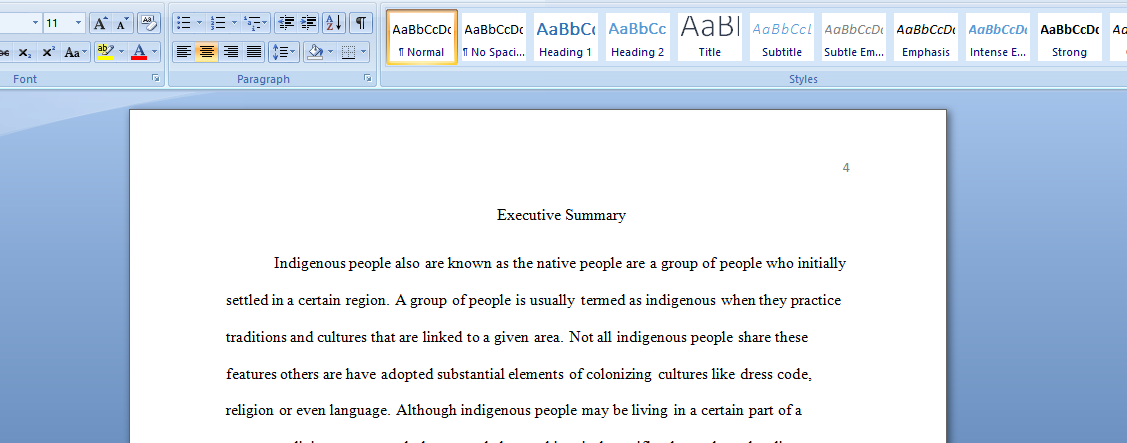Apply the No Spacing style

(x=494, y=37)
